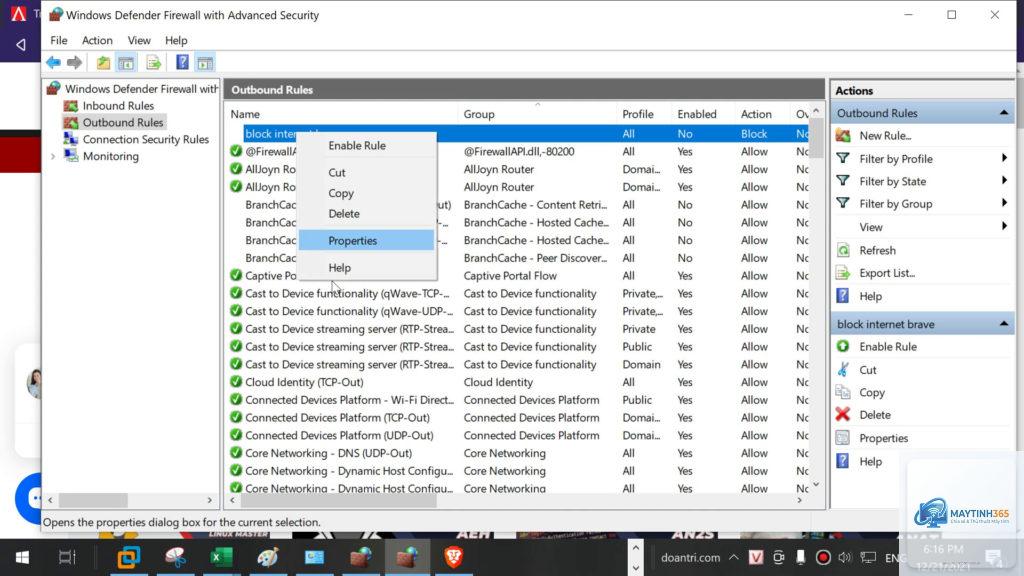The width and height of the screenshot is (1024, 576).
Task: Sort rules by Profile column header
Action: (645, 114)
